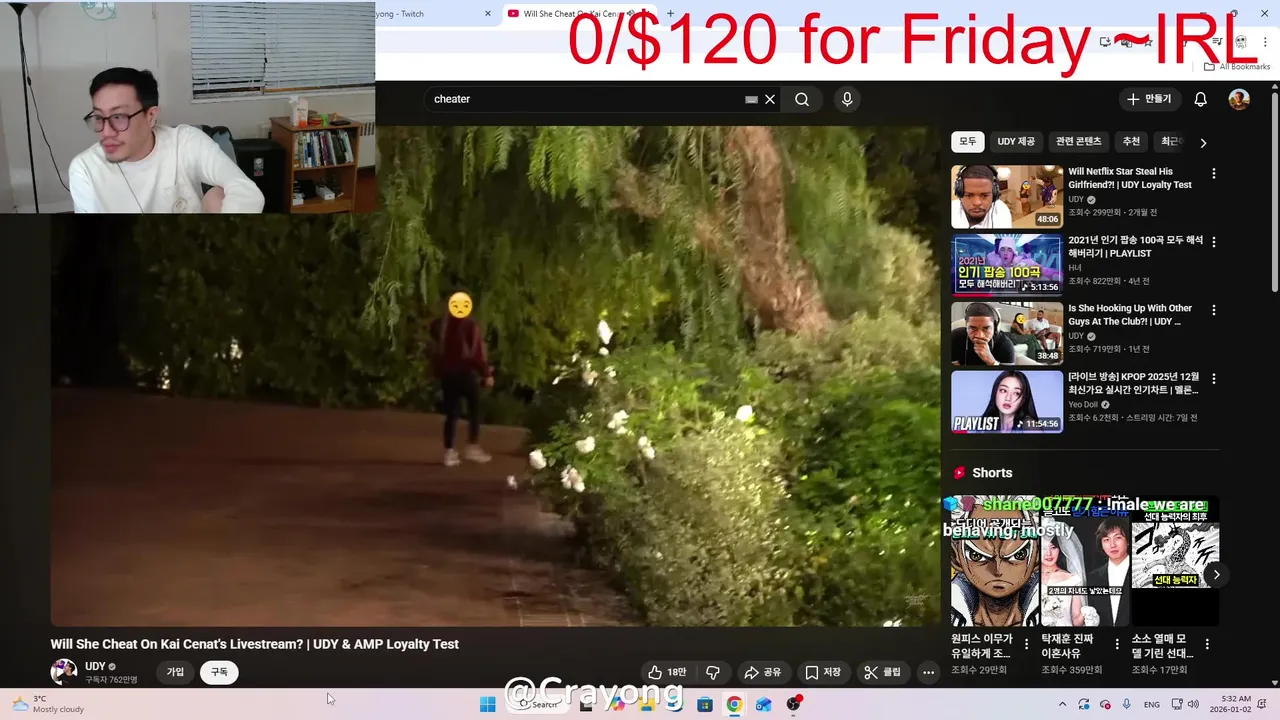Open Chrome profile avatar icon
1280x720 pixels.
(x=1240, y=42)
